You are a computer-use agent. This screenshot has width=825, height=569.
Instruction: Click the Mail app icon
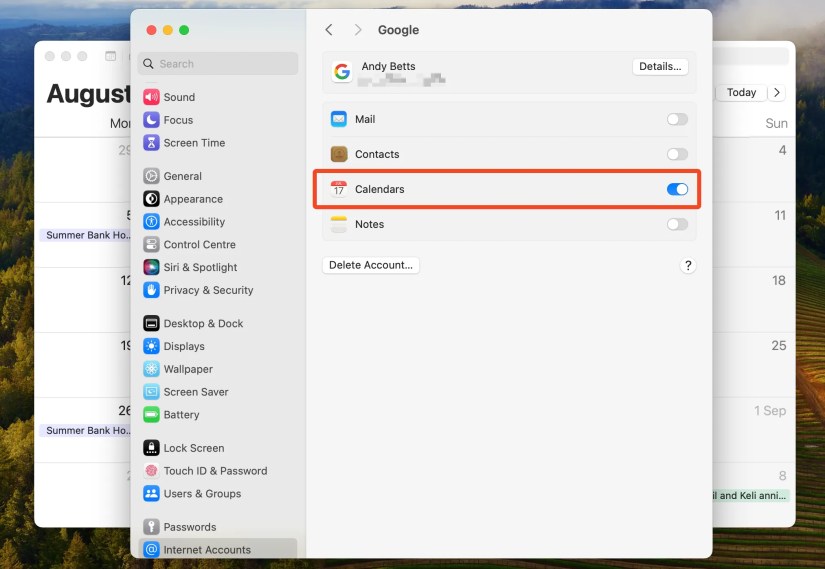coord(339,119)
